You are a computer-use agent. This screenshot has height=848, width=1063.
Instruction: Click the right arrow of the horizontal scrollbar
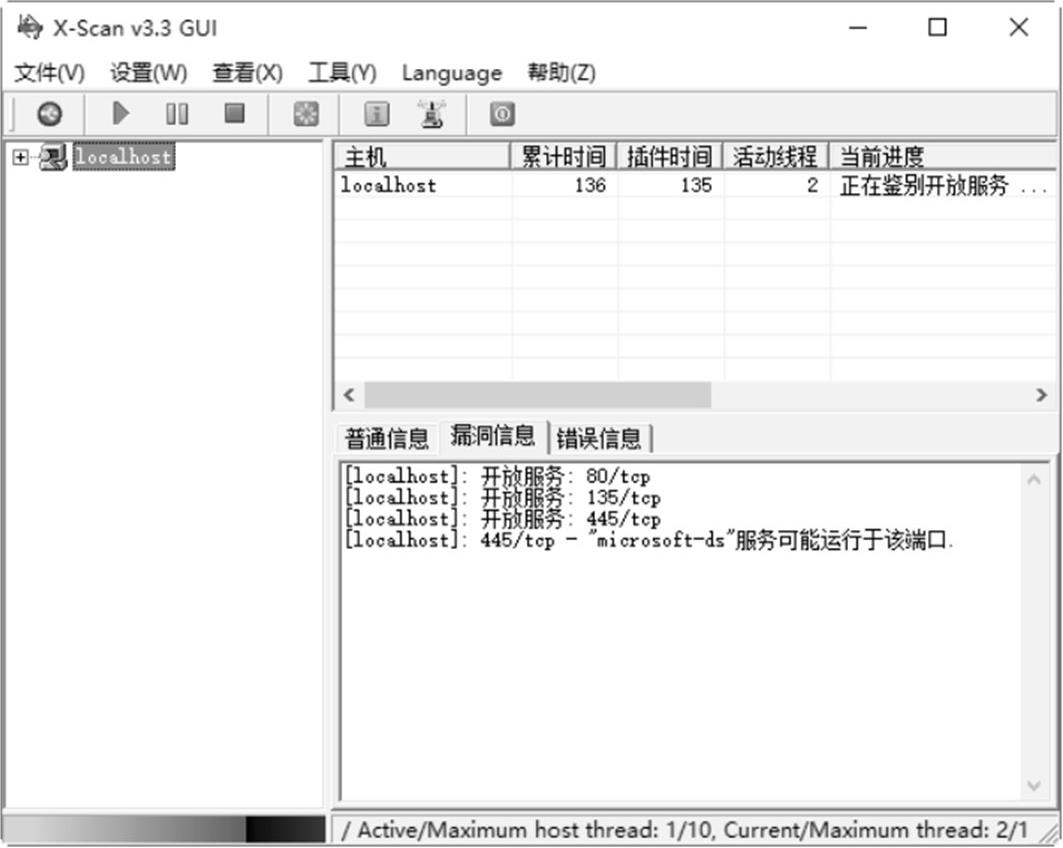click(x=1041, y=395)
